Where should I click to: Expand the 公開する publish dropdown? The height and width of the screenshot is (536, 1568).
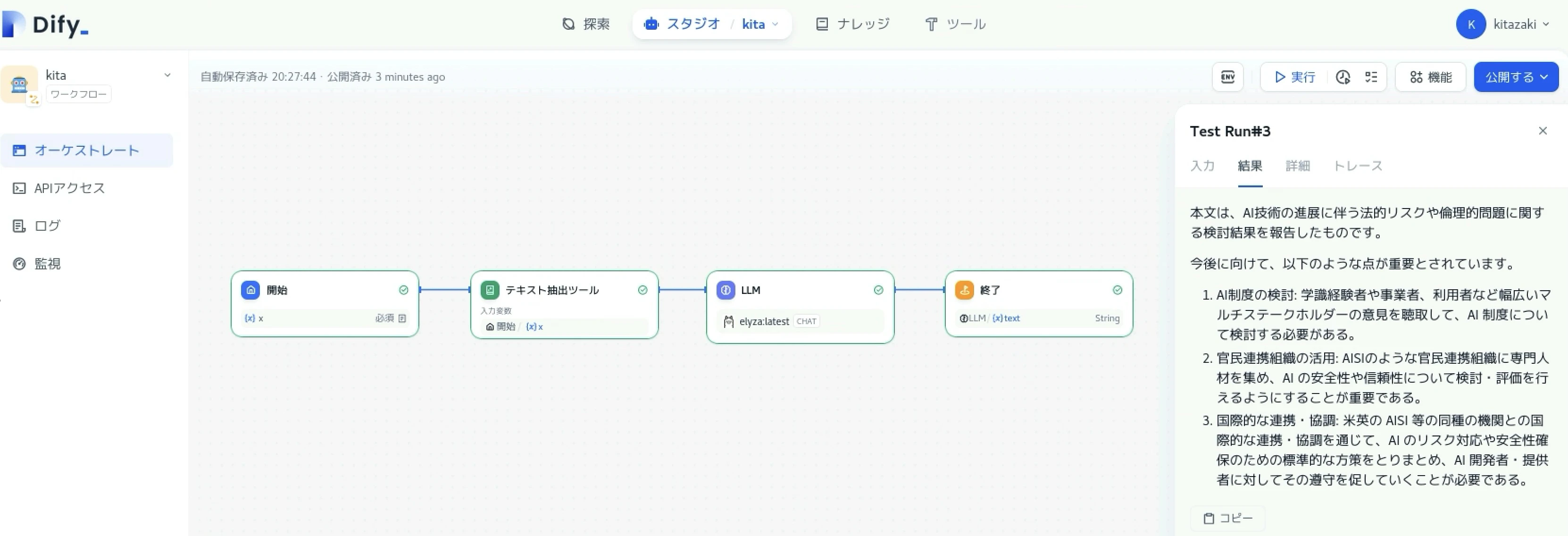(x=1544, y=77)
